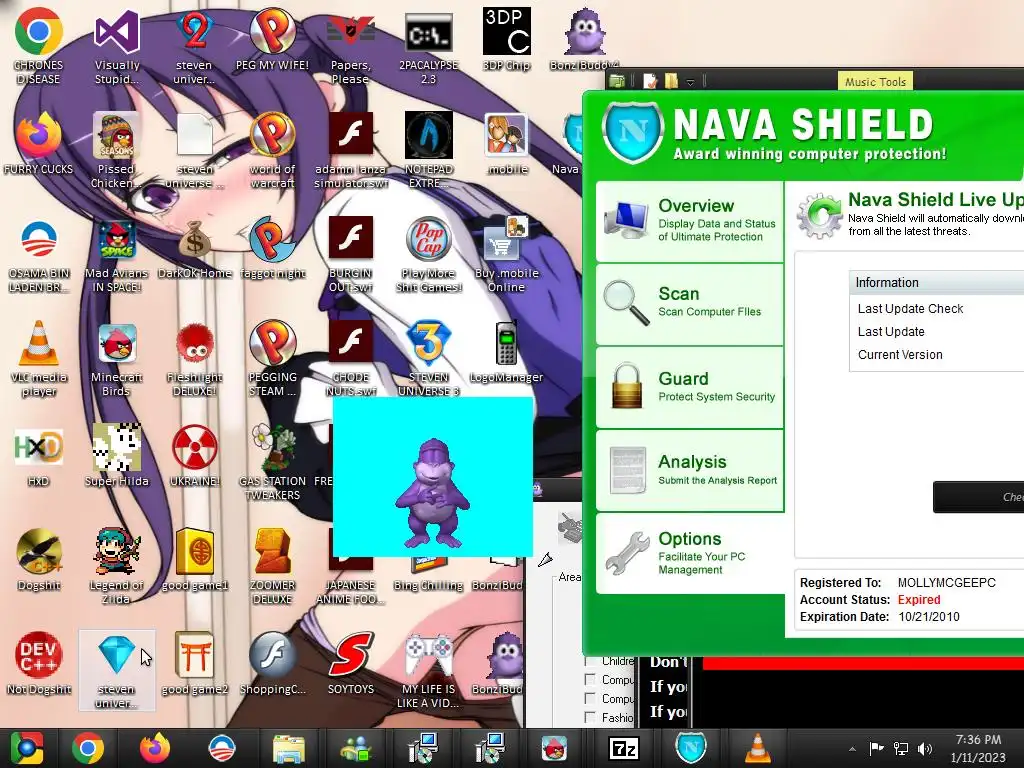Select the ZOOMER DELUXE desktop icon

pos(272,566)
